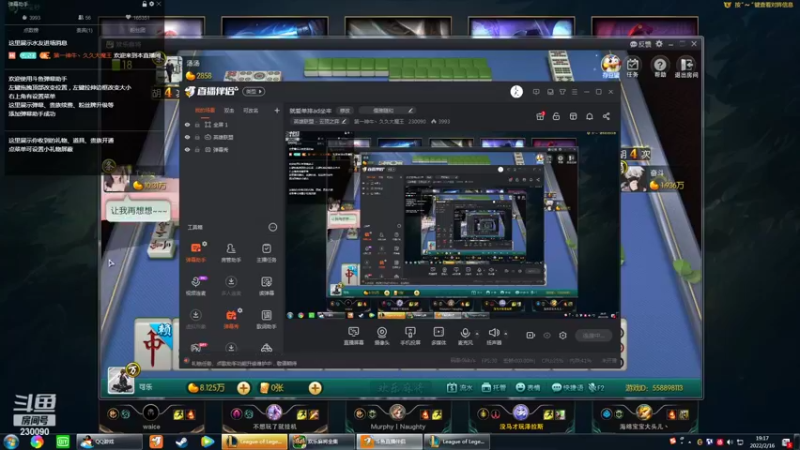Image resolution: width=800 pixels, height=450 pixels.
Task: Open League of Legends orange taskbar button
Action: [x=255, y=441]
